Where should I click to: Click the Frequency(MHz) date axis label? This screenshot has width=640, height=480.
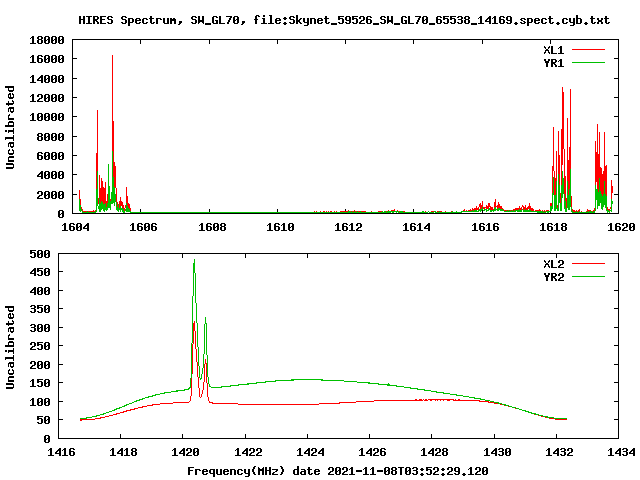338,471
